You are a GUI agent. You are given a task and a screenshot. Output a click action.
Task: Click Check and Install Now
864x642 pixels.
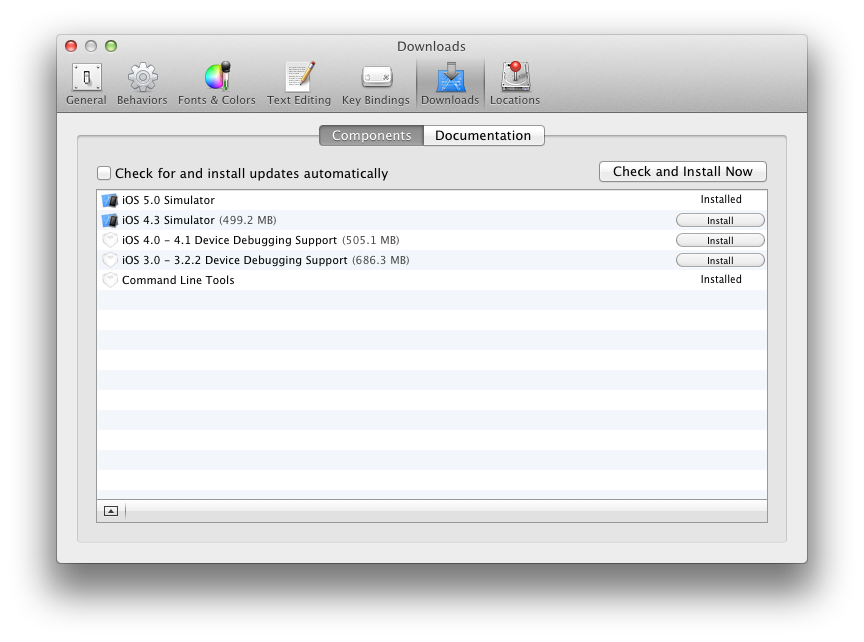pos(683,171)
